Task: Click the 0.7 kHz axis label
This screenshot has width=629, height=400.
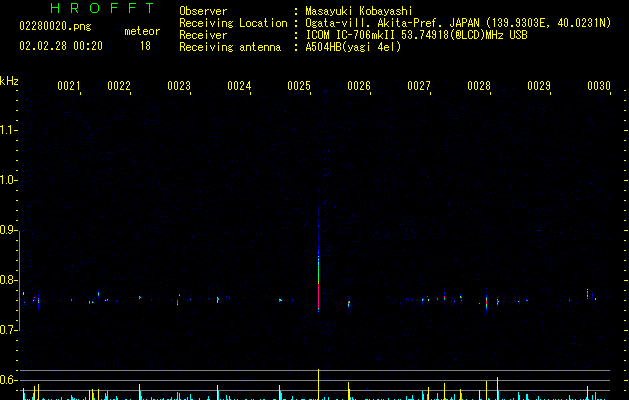Action: coord(8,330)
